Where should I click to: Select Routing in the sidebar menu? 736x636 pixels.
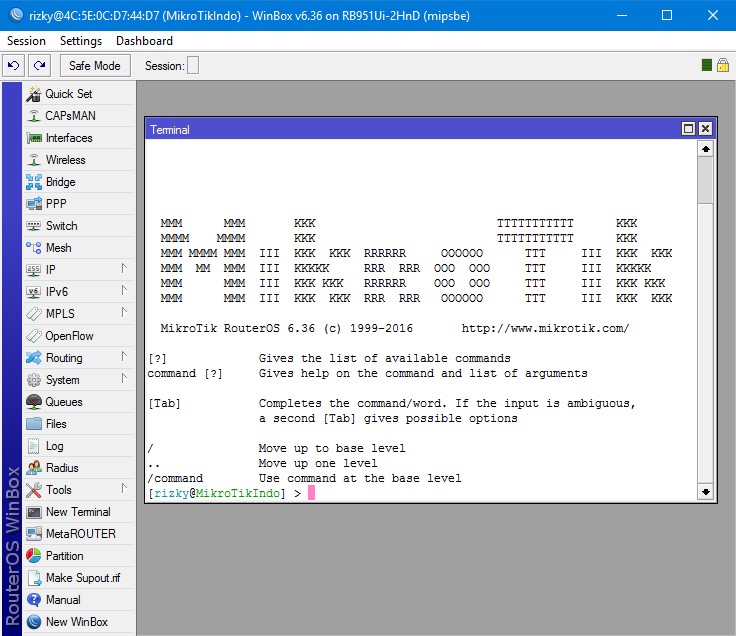coord(79,358)
